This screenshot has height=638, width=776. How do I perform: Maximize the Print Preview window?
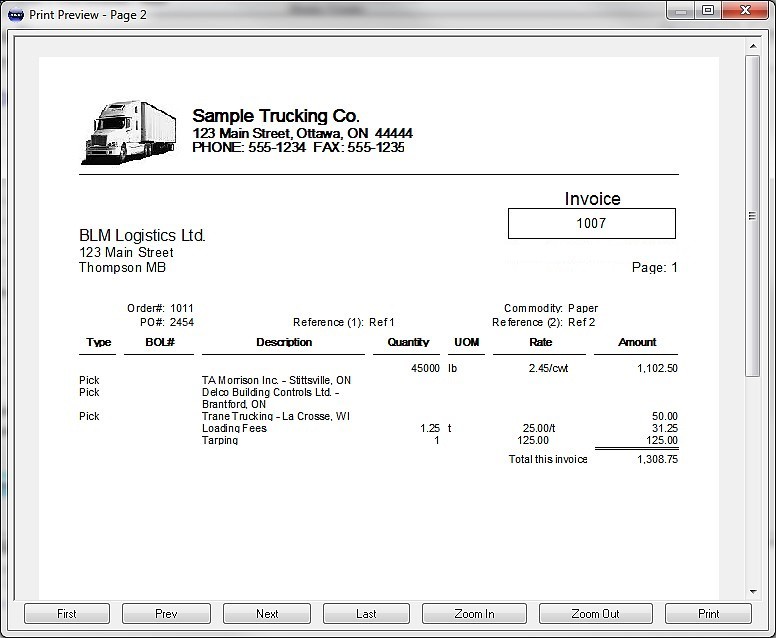tap(708, 11)
